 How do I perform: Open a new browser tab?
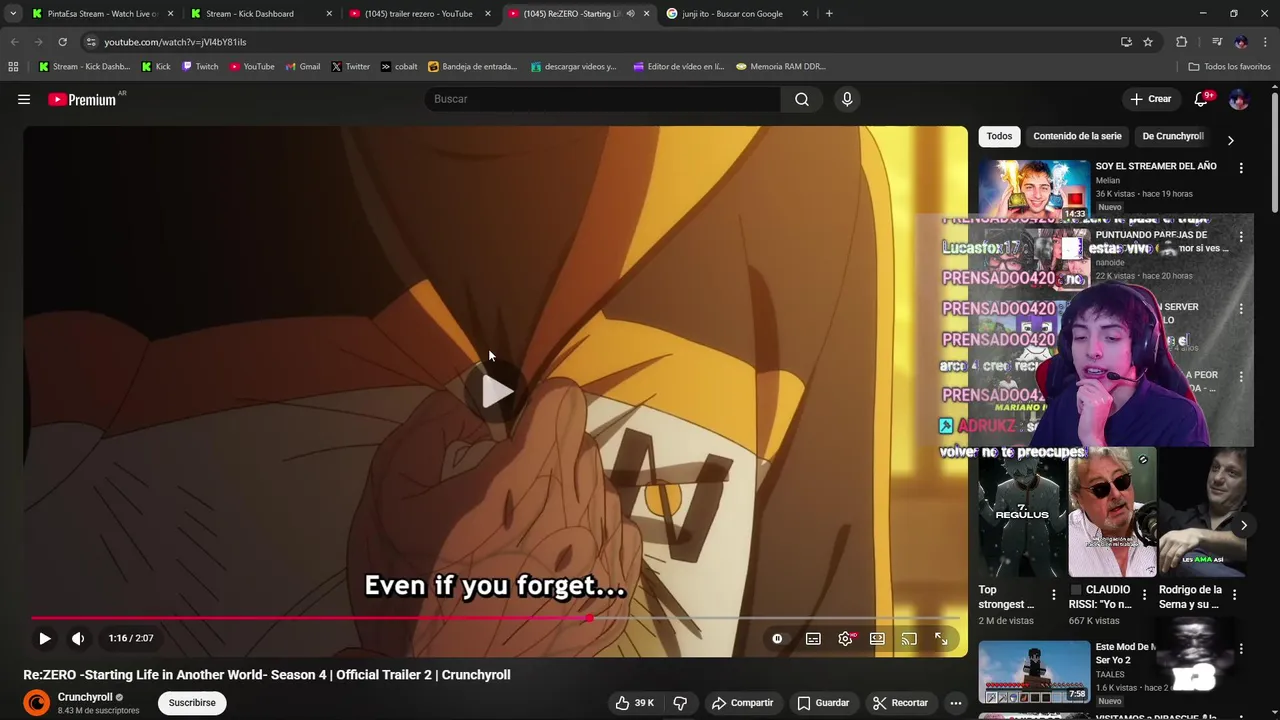click(829, 14)
